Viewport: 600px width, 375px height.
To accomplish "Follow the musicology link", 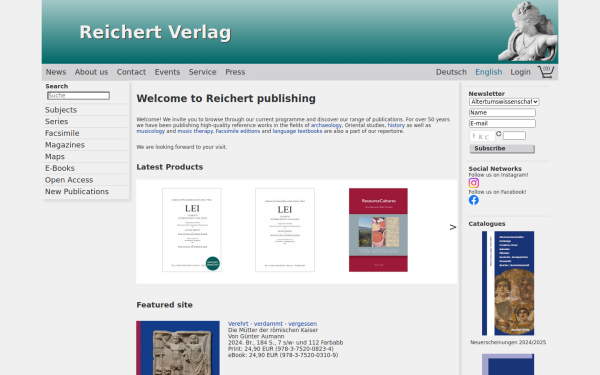I will 150,131.
